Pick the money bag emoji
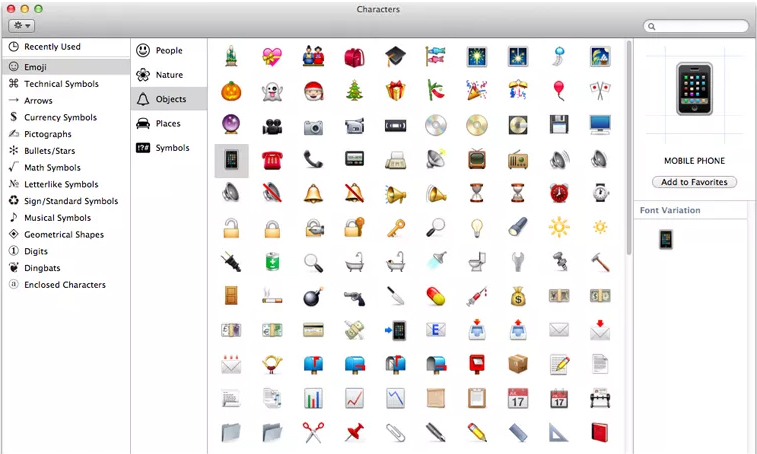Image resolution: width=757 pixels, height=454 pixels. coord(518,296)
